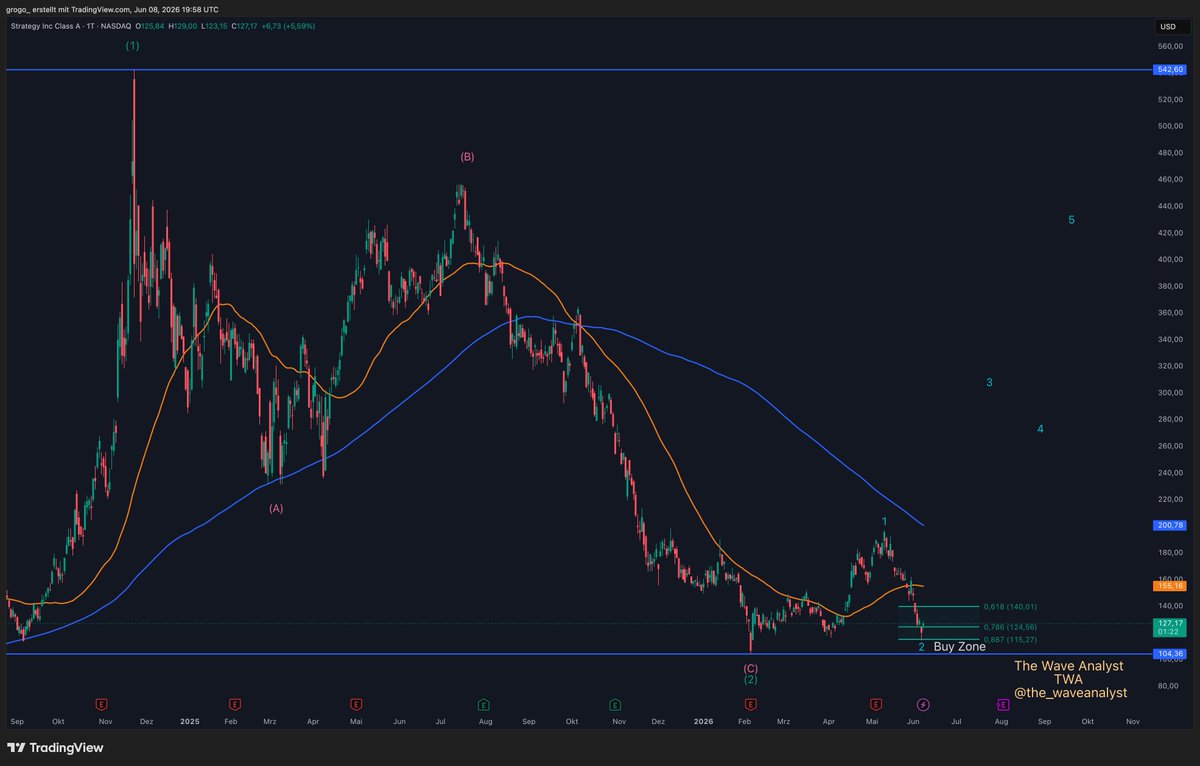
Task: Click the red earnings marker at Mai 2026
Action: [876, 705]
